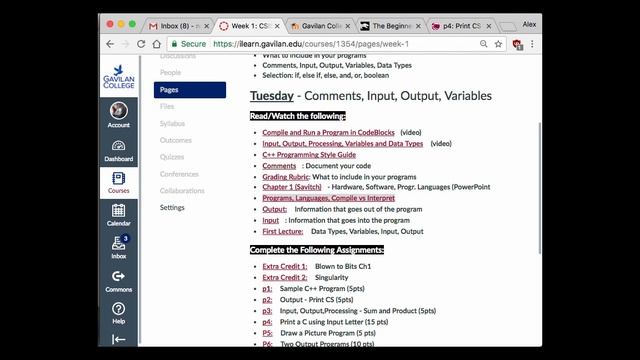Open Extra Credit 2: link
Viewport: 640px width, 360px height.
pyautogui.click(x=285, y=278)
